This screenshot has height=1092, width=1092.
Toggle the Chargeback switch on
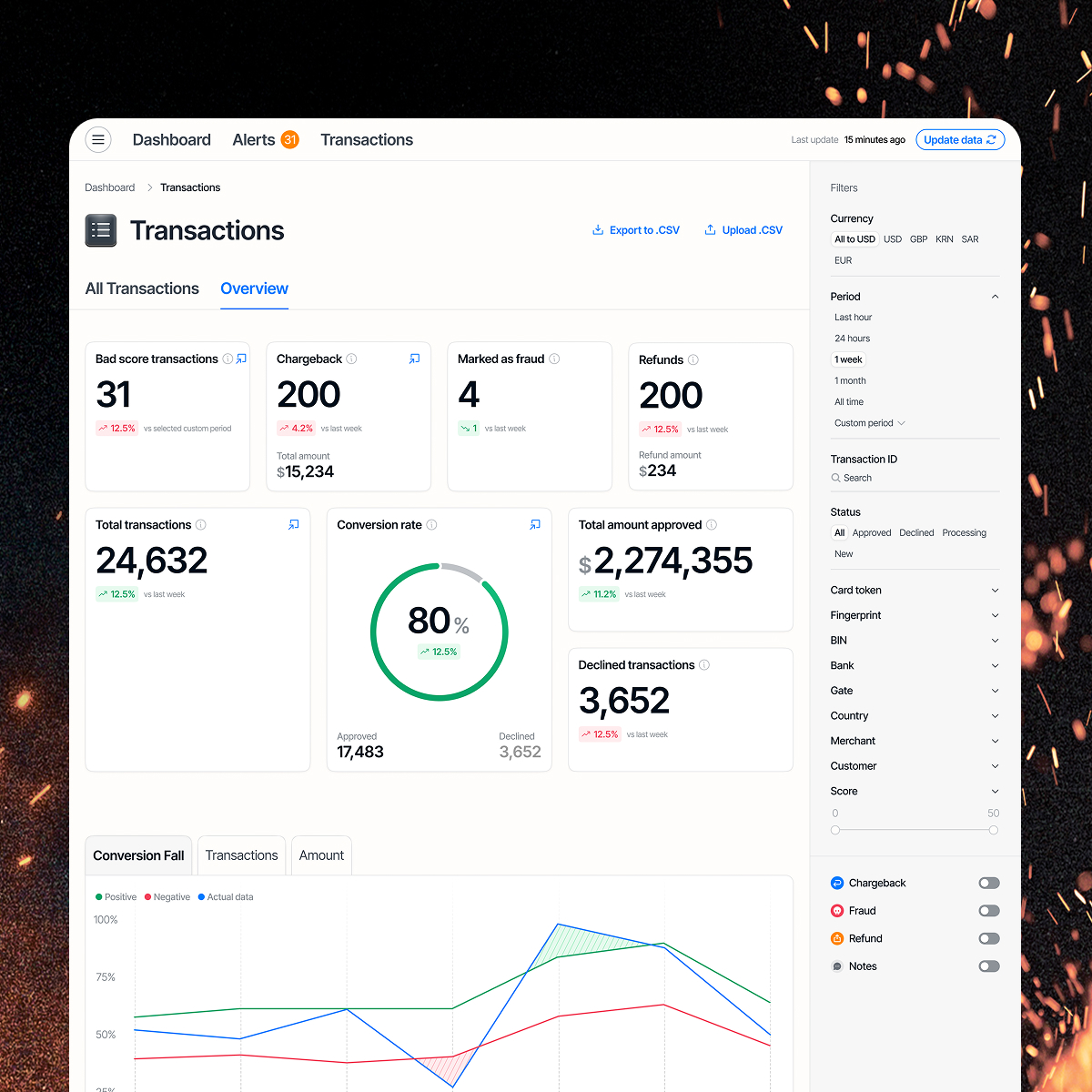pos(989,883)
